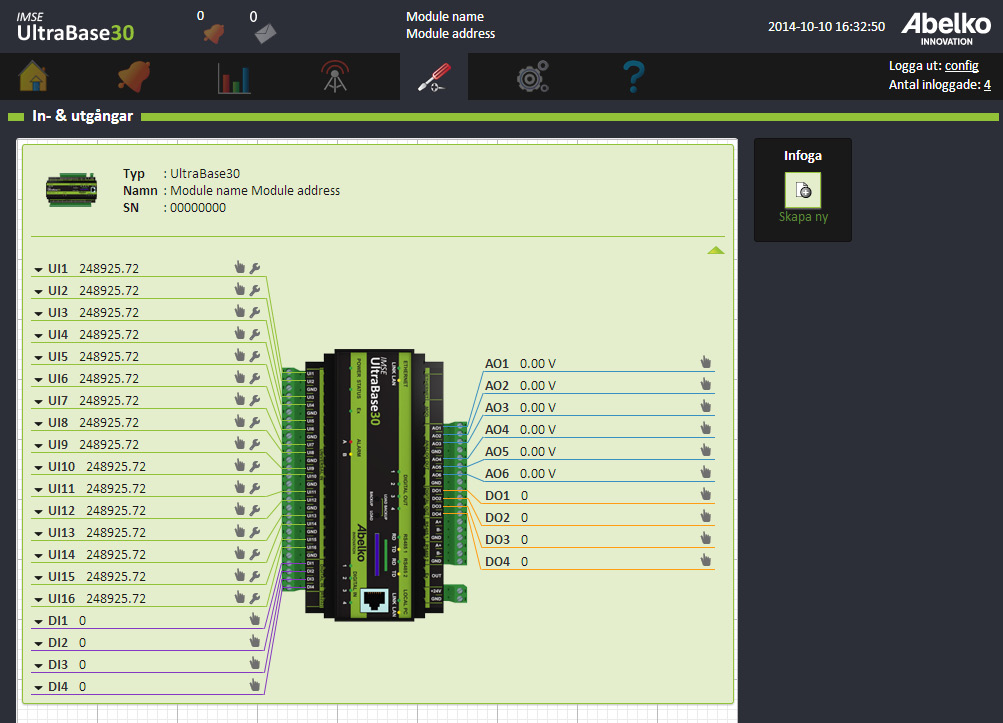Click the IMSE UltraBase30 logo
The width and height of the screenshot is (1003, 723).
tap(75, 28)
